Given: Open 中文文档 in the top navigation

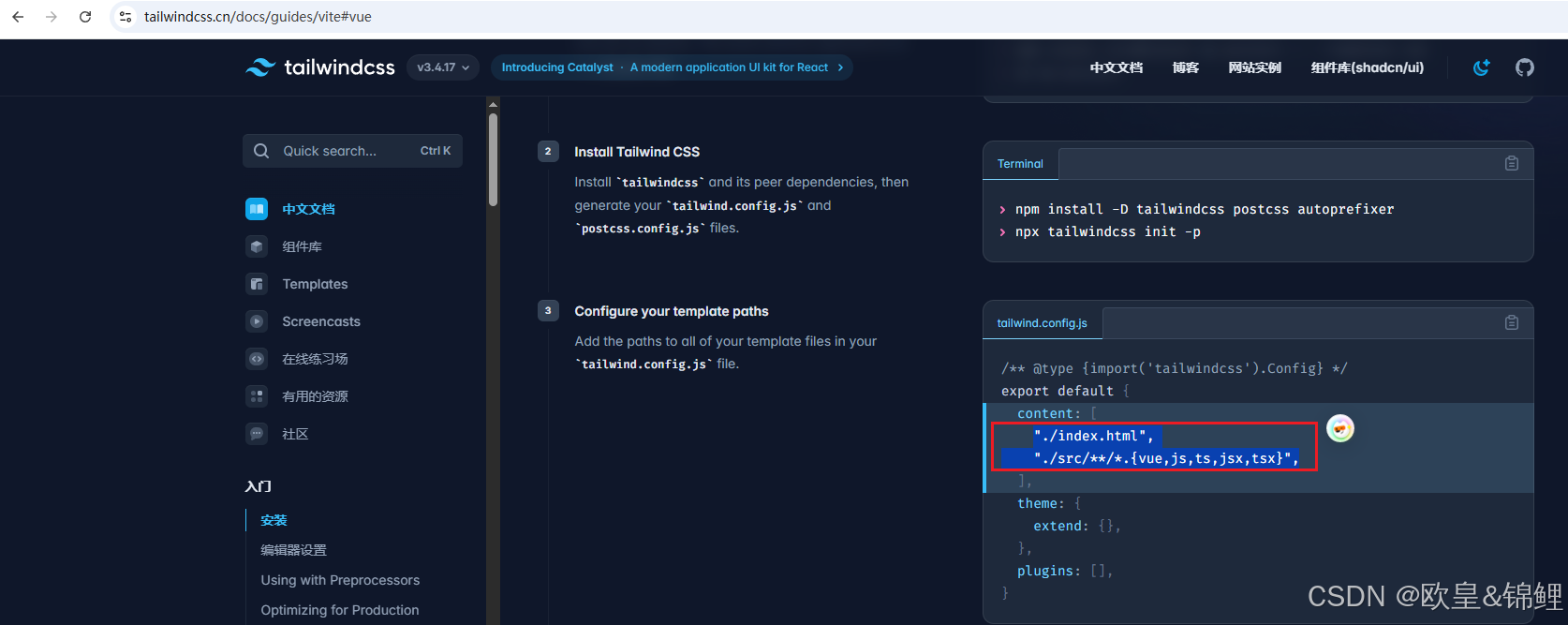Looking at the screenshot, I should [1116, 67].
